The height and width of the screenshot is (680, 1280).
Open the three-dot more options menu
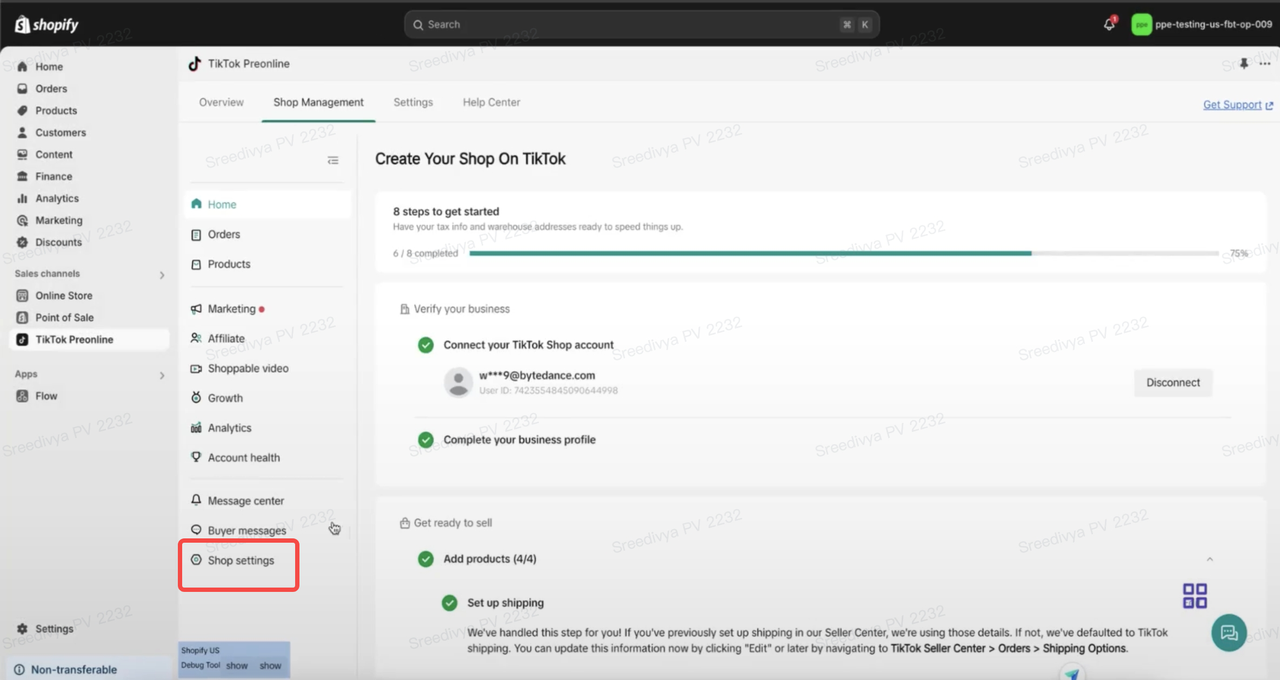click(x=1265, y=64)
